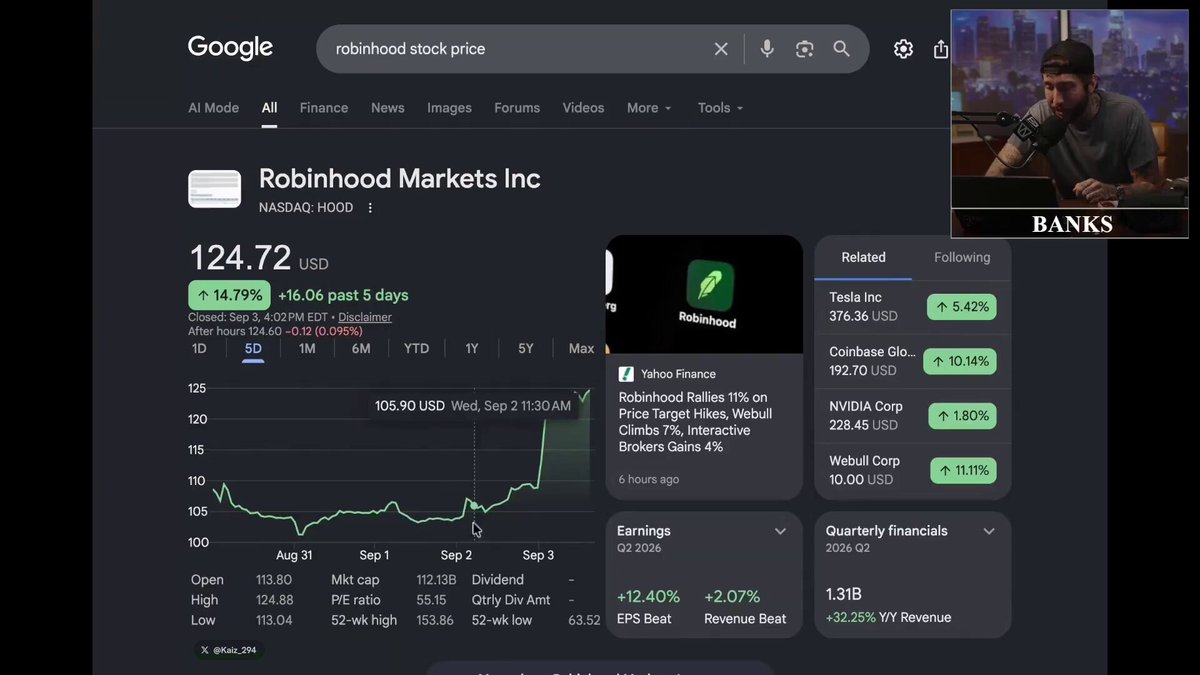Open the Forums tab
Image resolution: width=1200 pixels, height=675 pixels.
517,108
